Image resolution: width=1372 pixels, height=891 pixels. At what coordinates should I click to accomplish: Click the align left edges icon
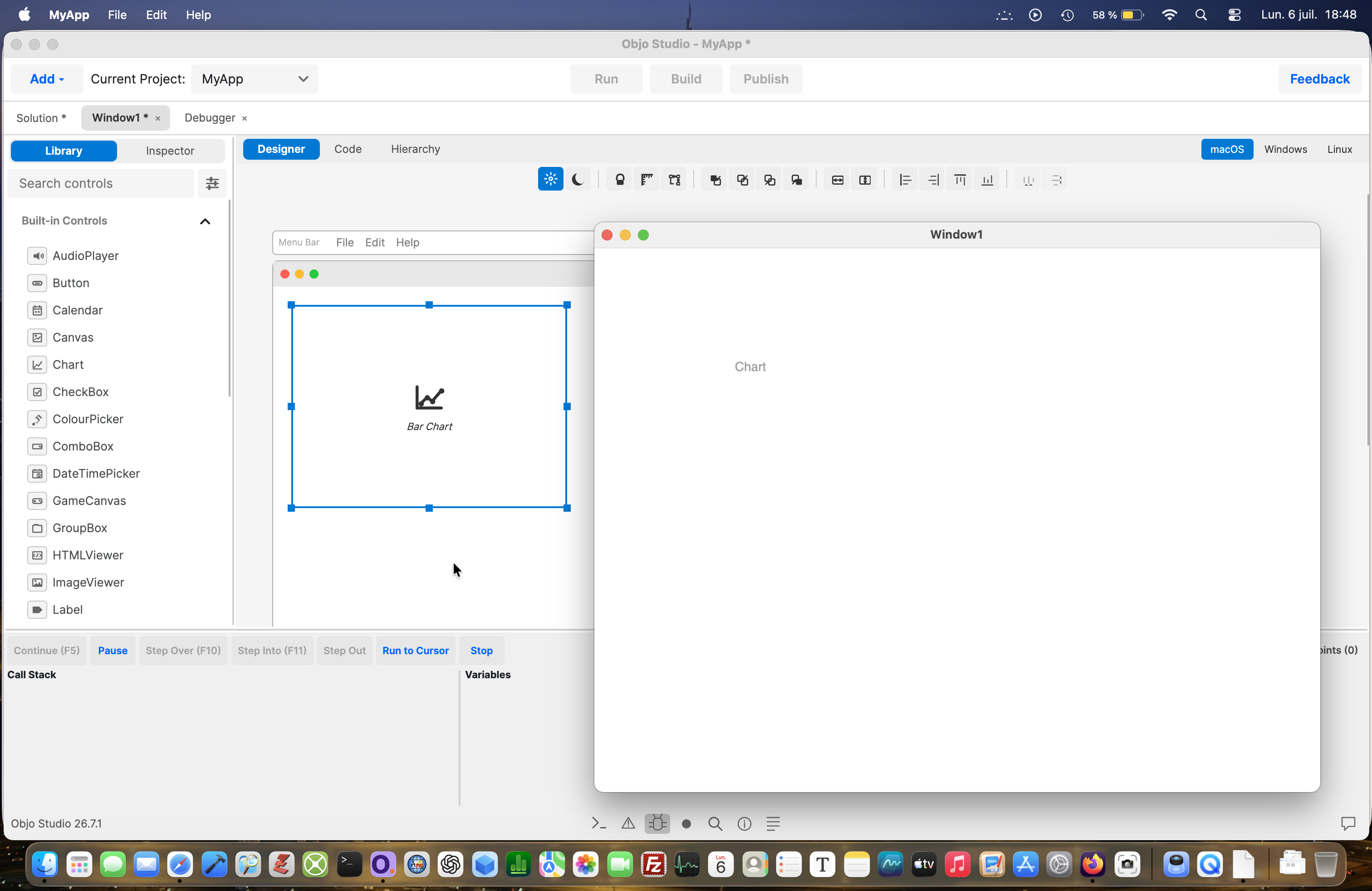(906, 180)
